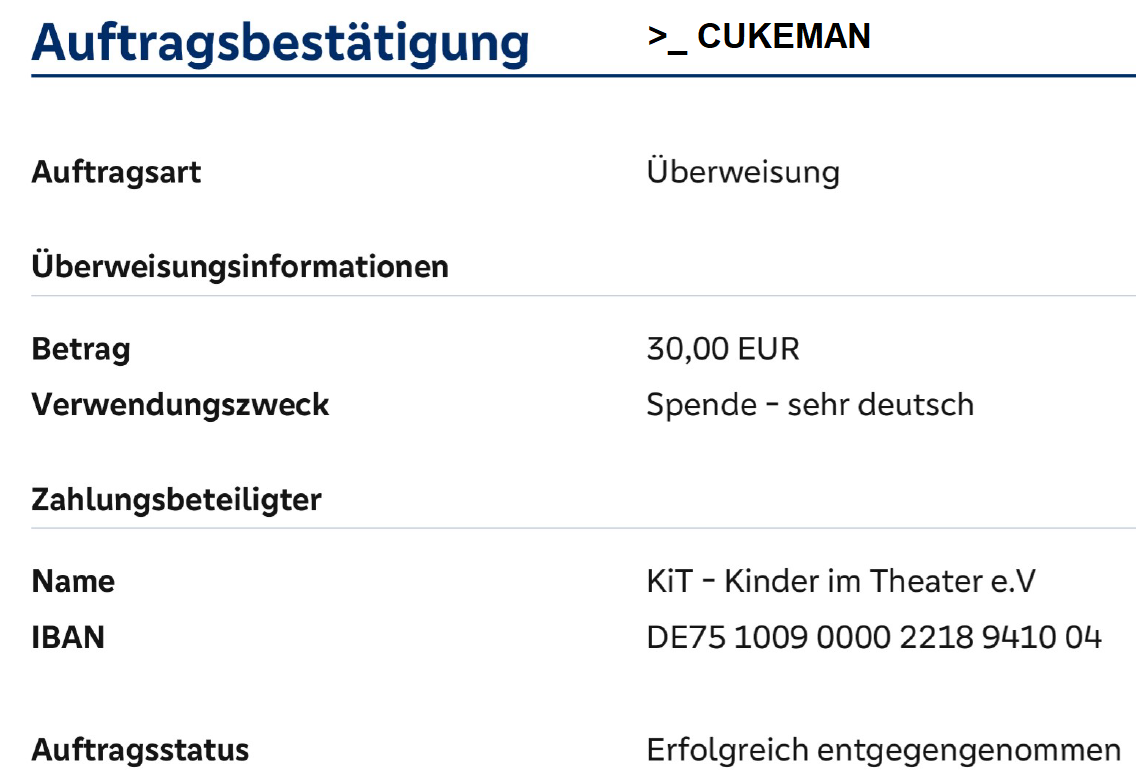Click the 'Erfolgreich entgegengenommen' status text
Viewport: 1136px width, 779px height.
point(884,750)
